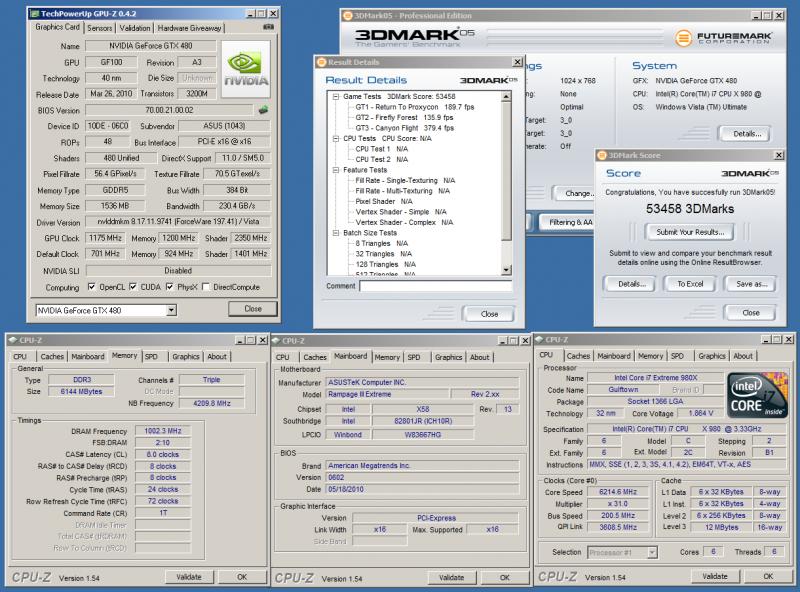Click the BIOS save chip icon
Screen dimensions: 800x592
[264, 110]
